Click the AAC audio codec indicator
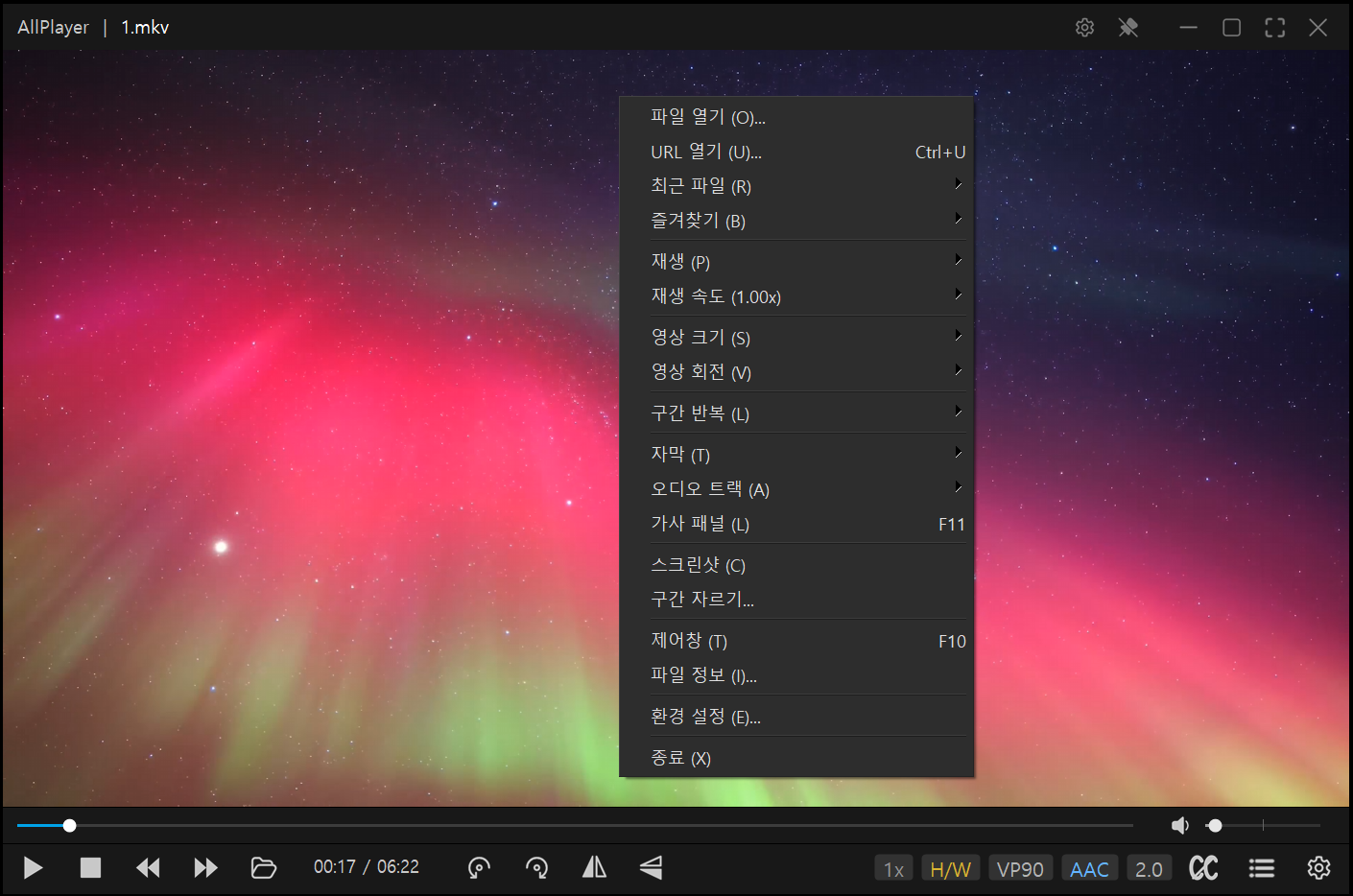Viewport: 1353px width, 896px height. pos(1089,868)
